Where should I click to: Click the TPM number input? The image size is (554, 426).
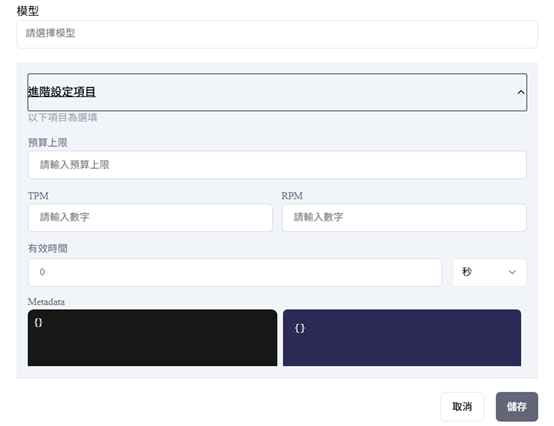[x=150, y=217]
